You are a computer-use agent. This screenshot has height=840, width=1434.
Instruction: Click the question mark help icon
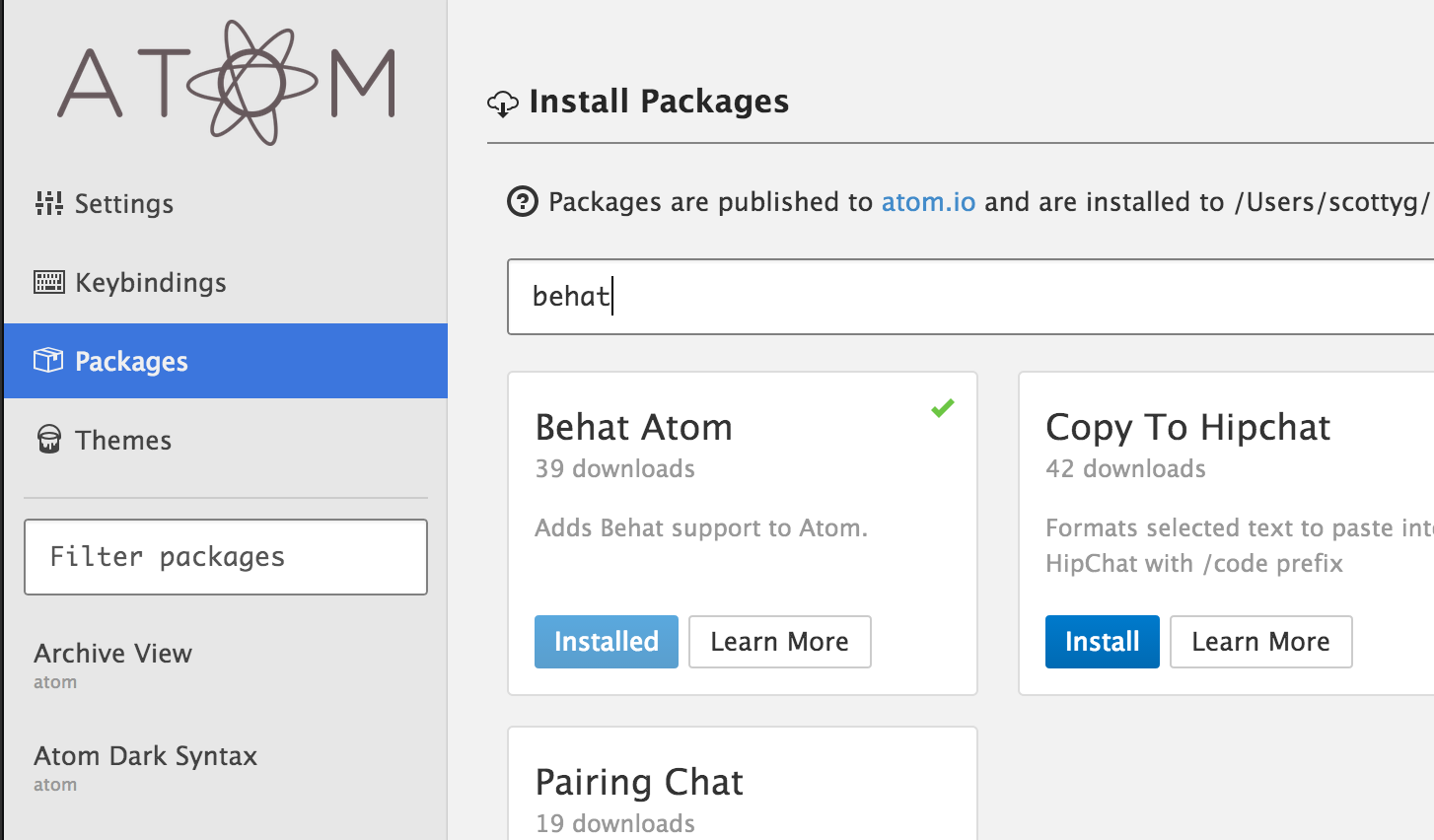523,202
